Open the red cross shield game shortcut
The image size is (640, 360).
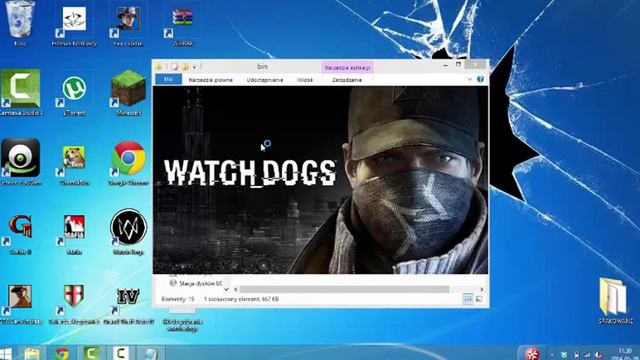[74, 303]
